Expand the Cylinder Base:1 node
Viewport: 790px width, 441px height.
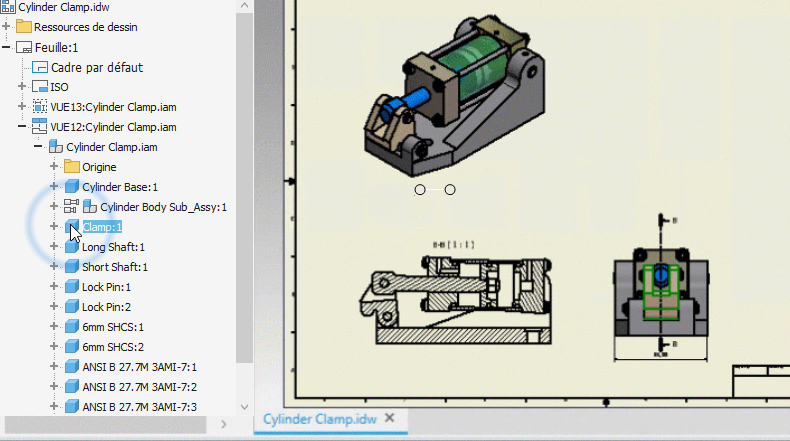[x=54, y=186]
